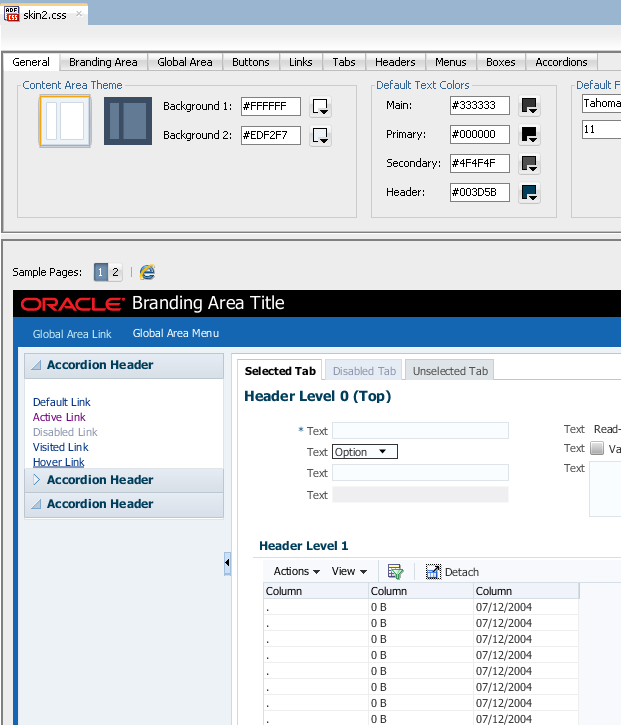Click the query-by-example filter icon in table toolbar
The height and width of the screenshot is (725, 621).
click(395, 572)
